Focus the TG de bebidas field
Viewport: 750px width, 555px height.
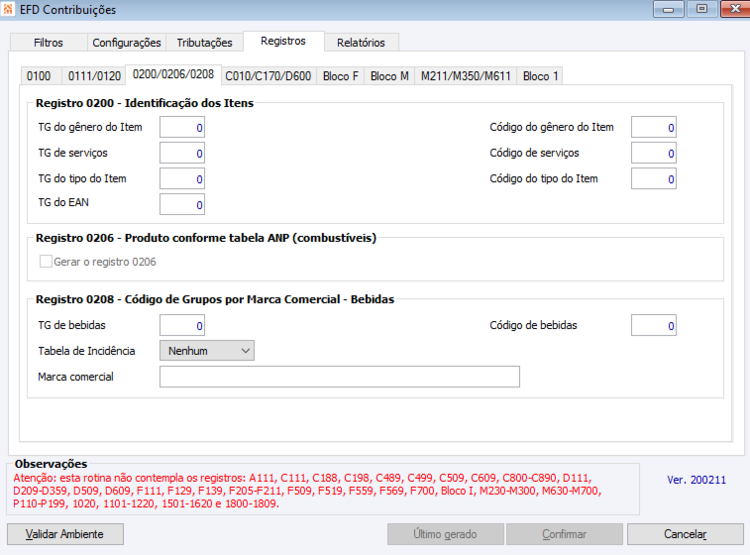(182, 325)
